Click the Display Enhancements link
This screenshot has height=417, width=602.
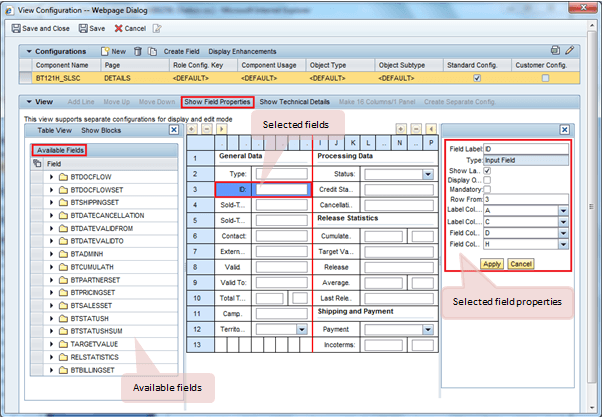243,50
